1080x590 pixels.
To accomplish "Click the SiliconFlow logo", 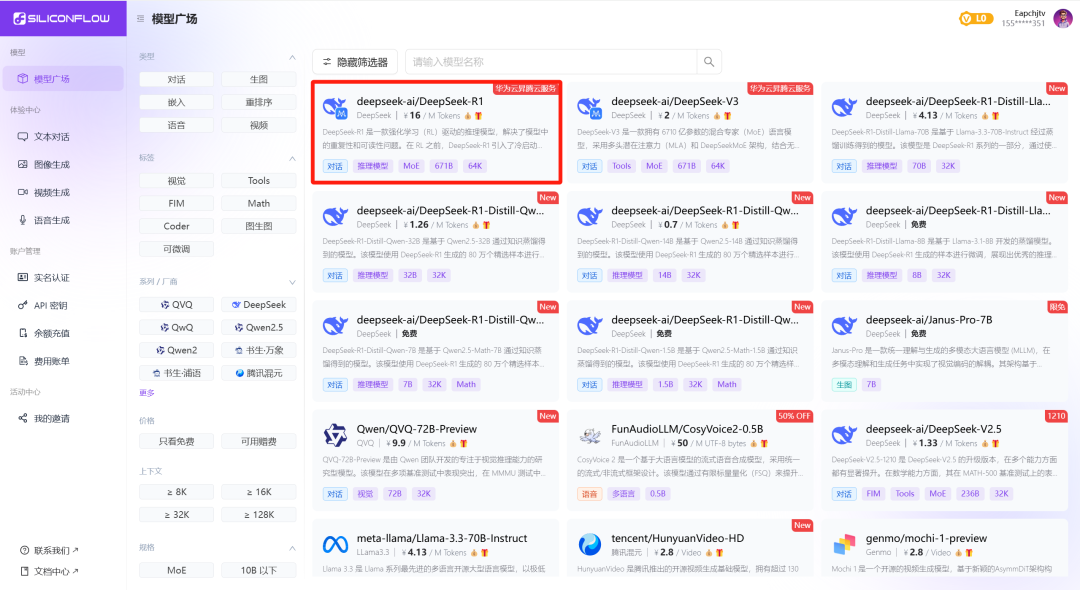I will tap(61, 19).
